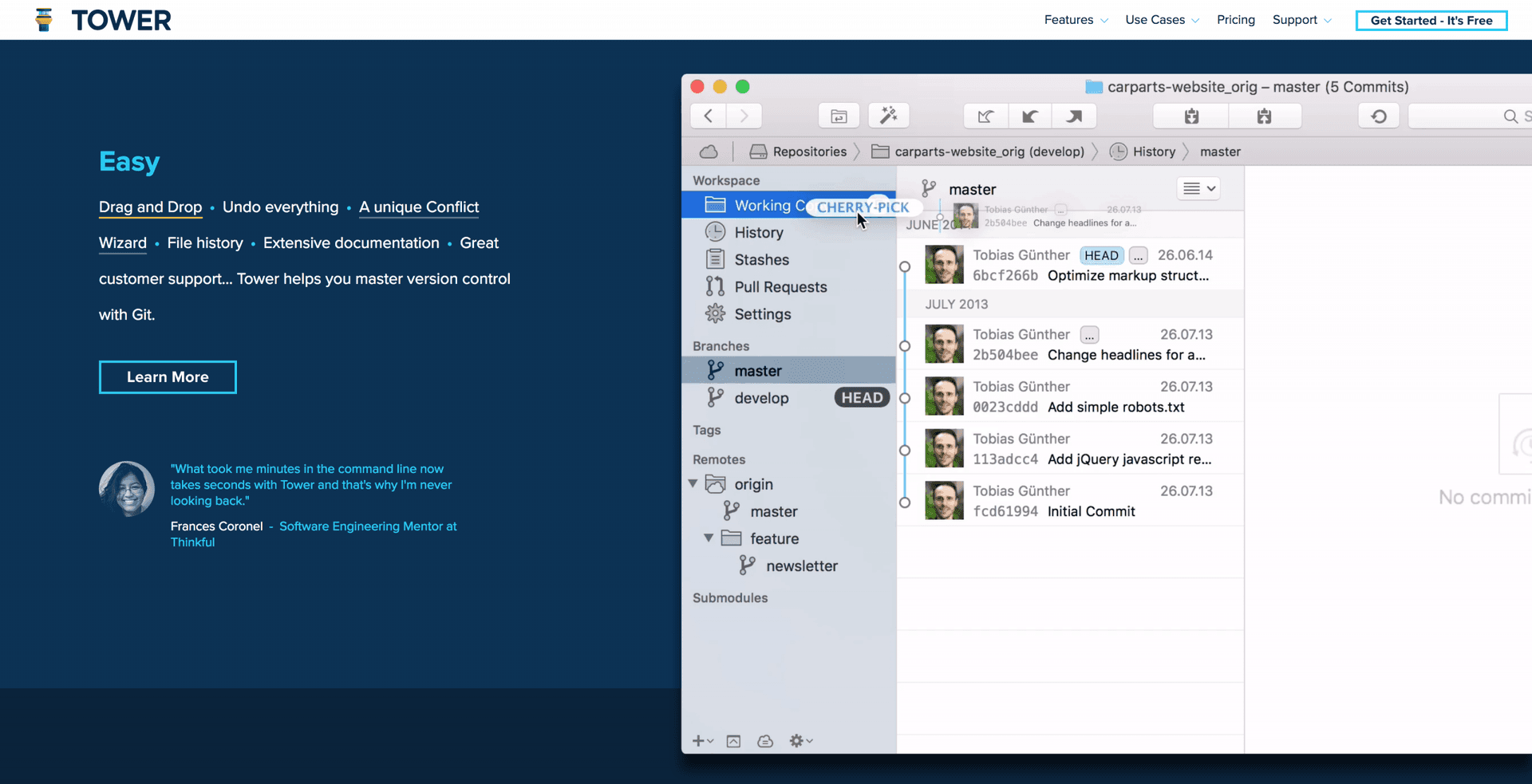Screen dimensions: 1532x784
Task: Click the cloud services icon in the breadcrumb bar
Action: point(709,152)
